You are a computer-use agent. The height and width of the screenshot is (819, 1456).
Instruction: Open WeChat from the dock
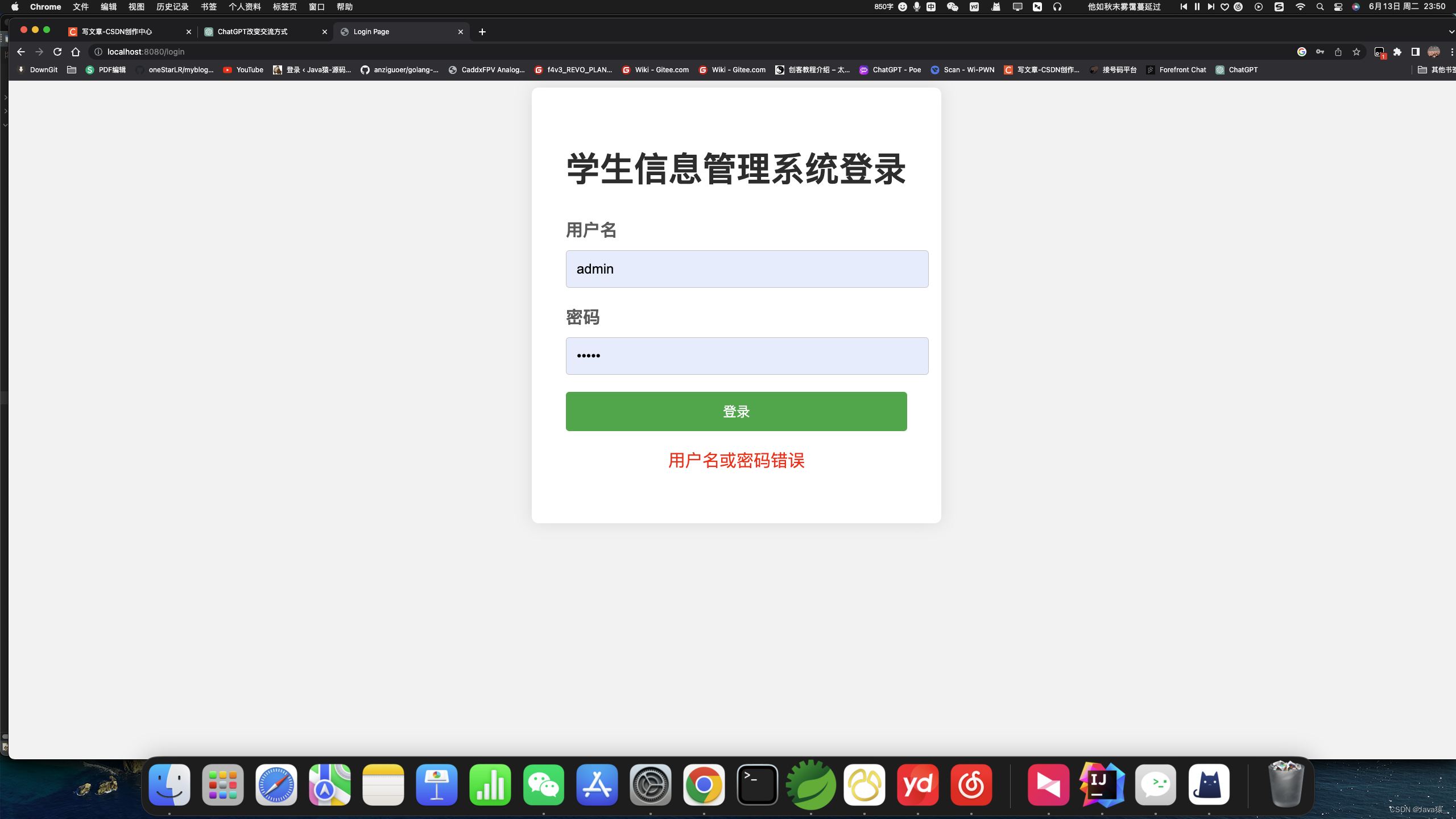[543, 785]
